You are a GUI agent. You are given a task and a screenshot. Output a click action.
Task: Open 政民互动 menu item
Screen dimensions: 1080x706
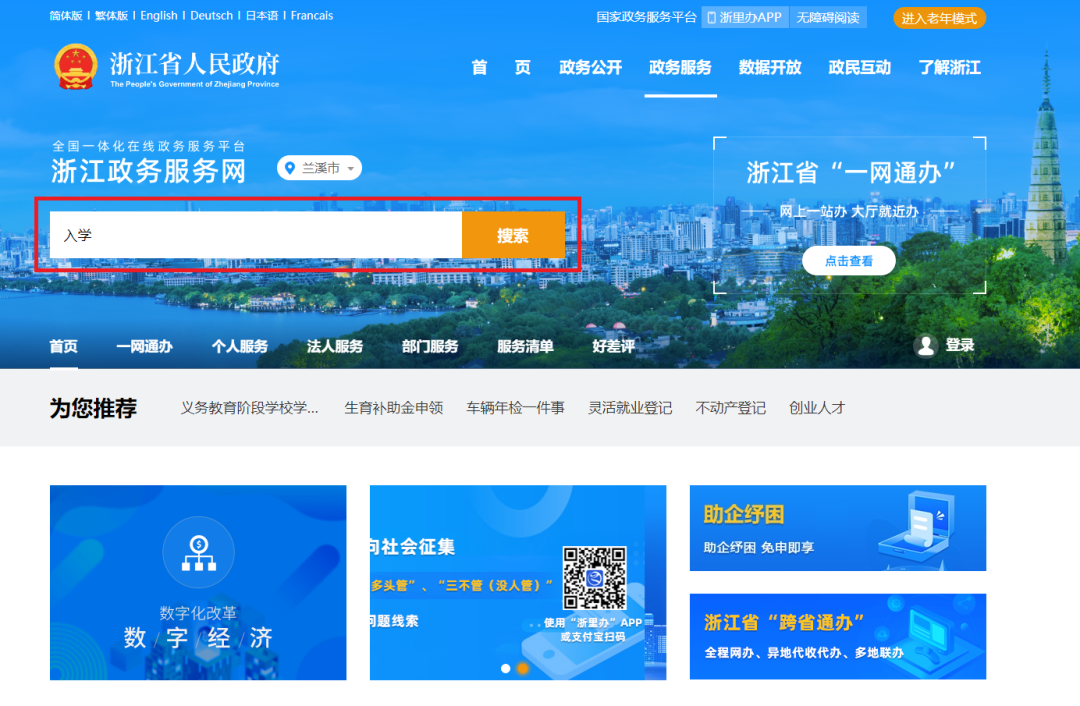[x=860, y=68]
